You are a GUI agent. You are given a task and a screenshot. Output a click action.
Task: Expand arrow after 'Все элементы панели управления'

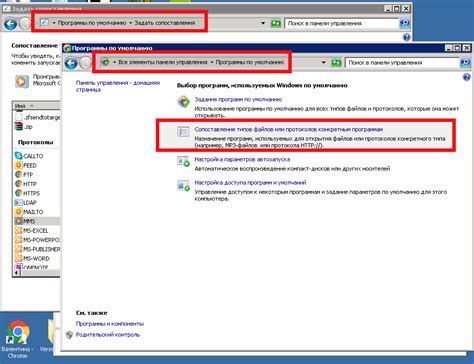[x=212, y=62]
